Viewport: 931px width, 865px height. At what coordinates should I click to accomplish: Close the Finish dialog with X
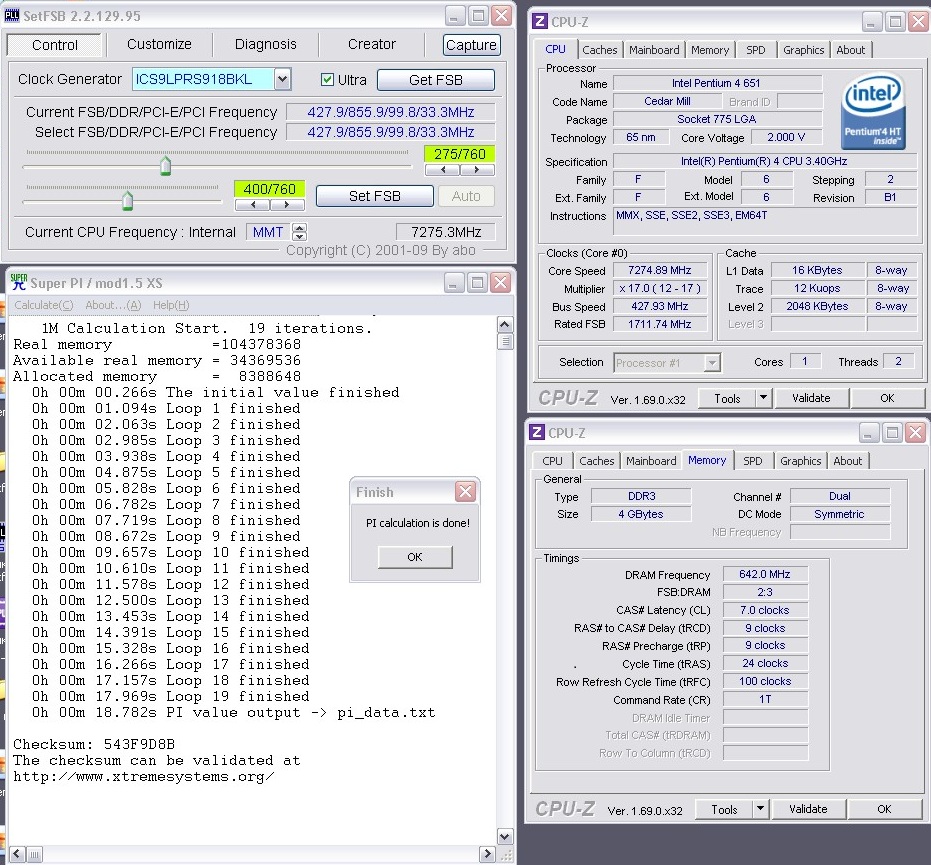point(466,492)
